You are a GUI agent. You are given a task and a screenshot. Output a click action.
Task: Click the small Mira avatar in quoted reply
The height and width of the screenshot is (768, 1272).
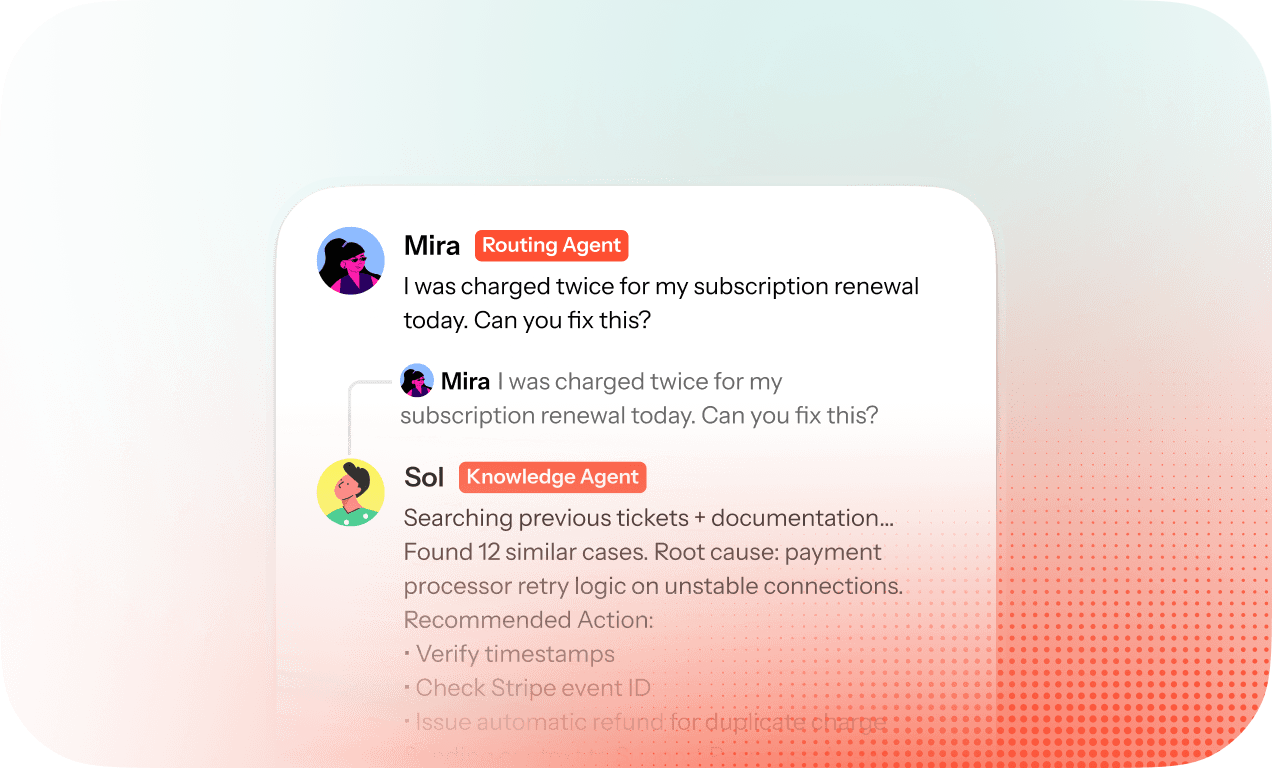417,381
